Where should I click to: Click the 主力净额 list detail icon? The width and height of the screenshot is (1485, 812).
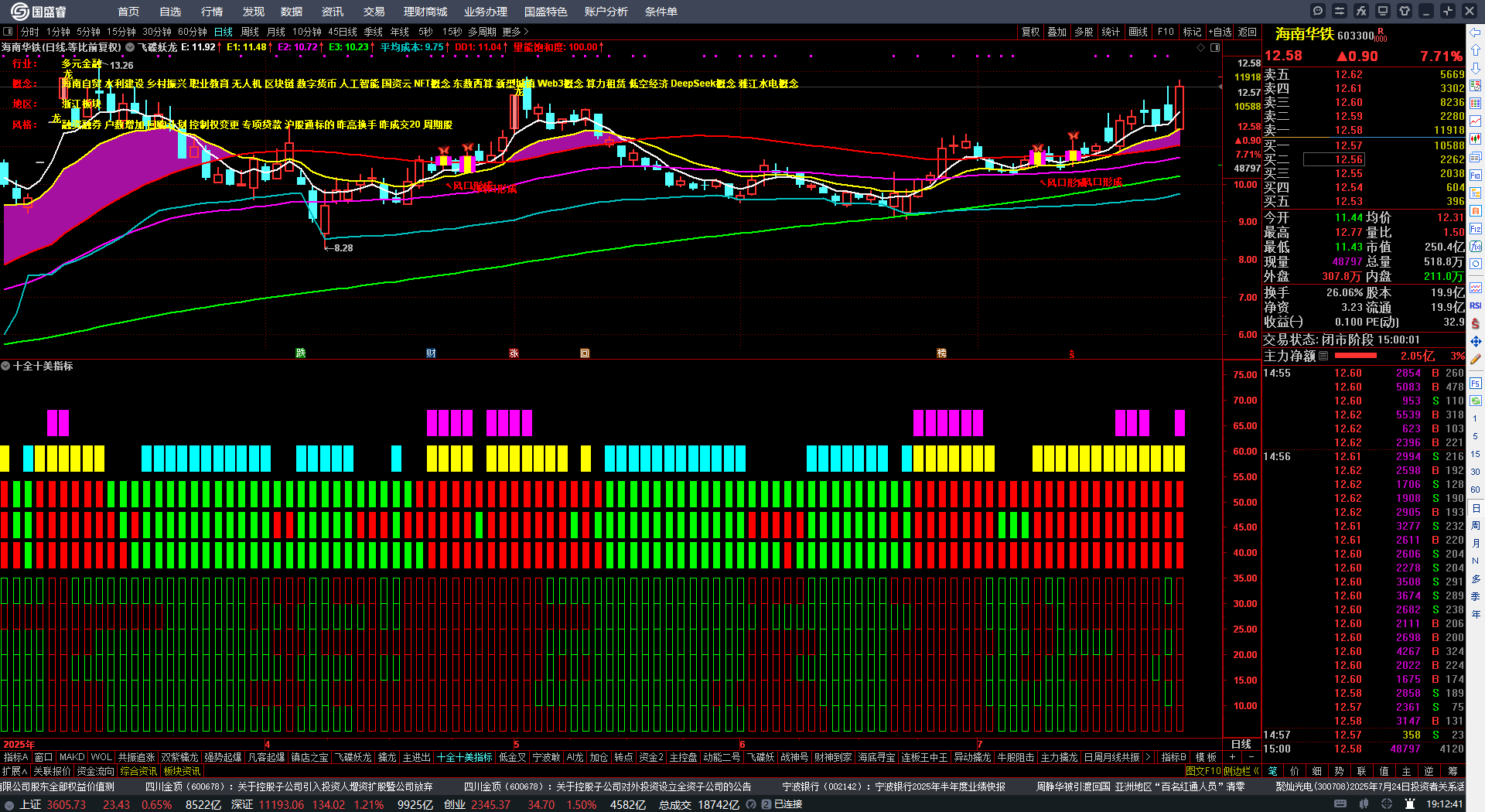pos(1323,356)
